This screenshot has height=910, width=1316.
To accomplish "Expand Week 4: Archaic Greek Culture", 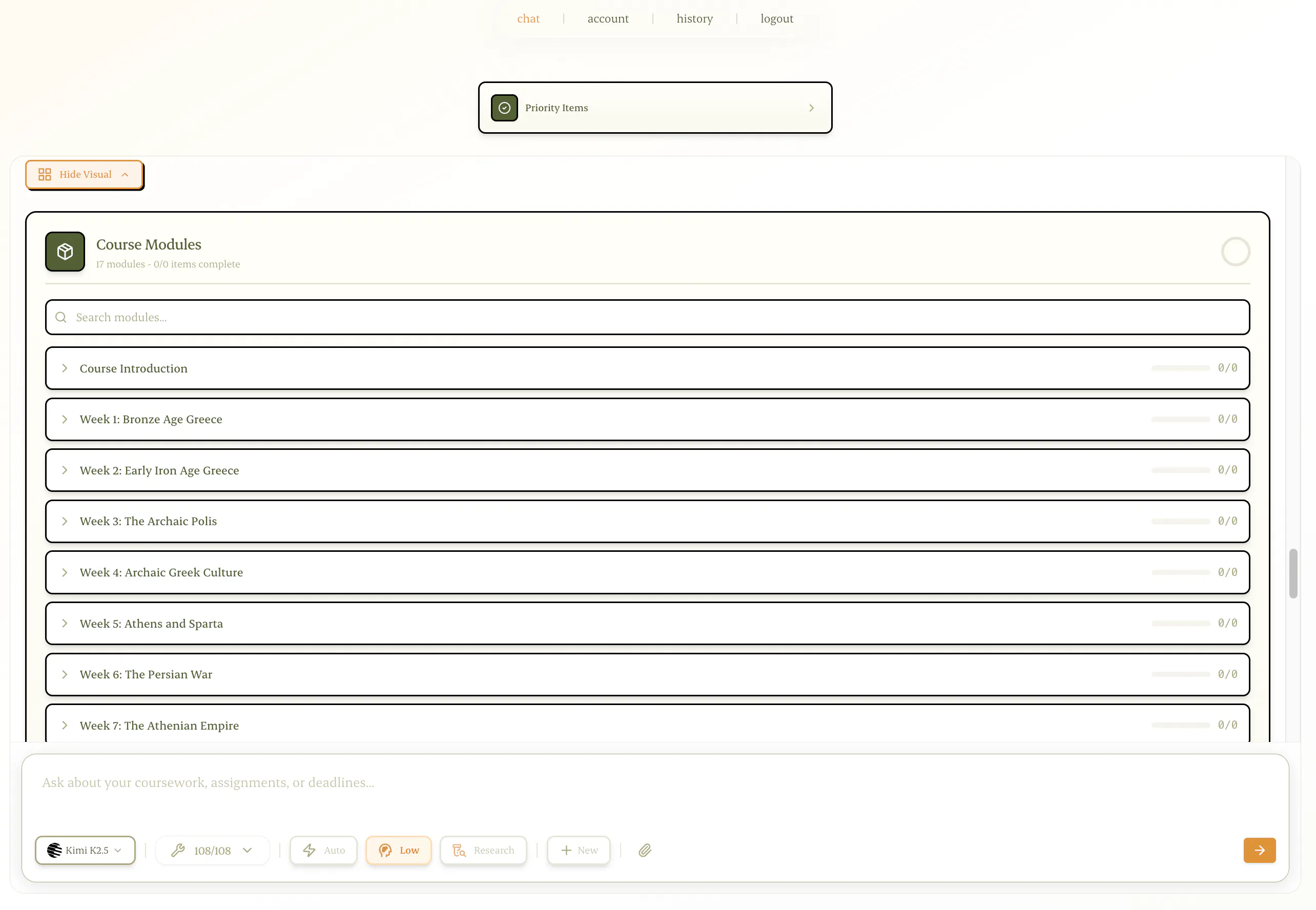I will pyautogui.click(x=648, y=572).
